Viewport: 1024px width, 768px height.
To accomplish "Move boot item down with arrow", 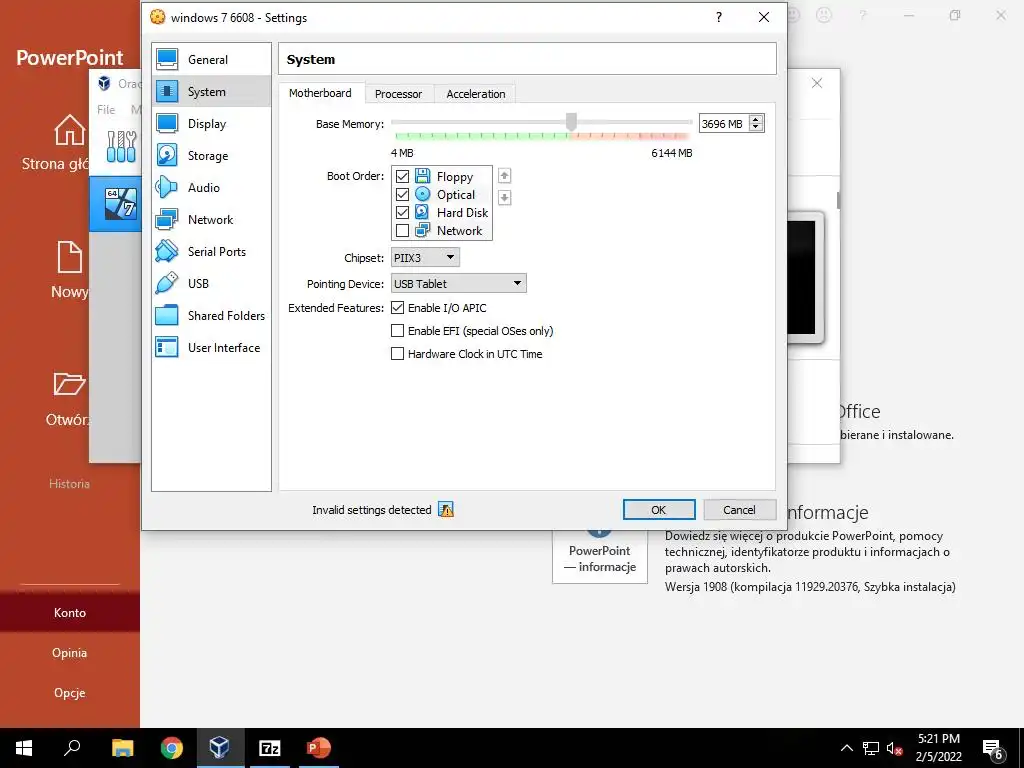I will (x=504, y=197).
